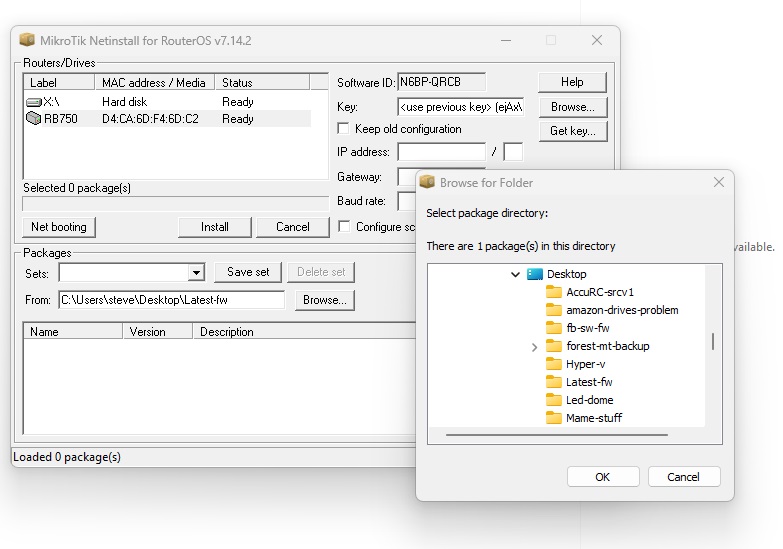The height and width of the screenshot is (549, 783).
Task: Click the Software ID field
Action: 441,82
